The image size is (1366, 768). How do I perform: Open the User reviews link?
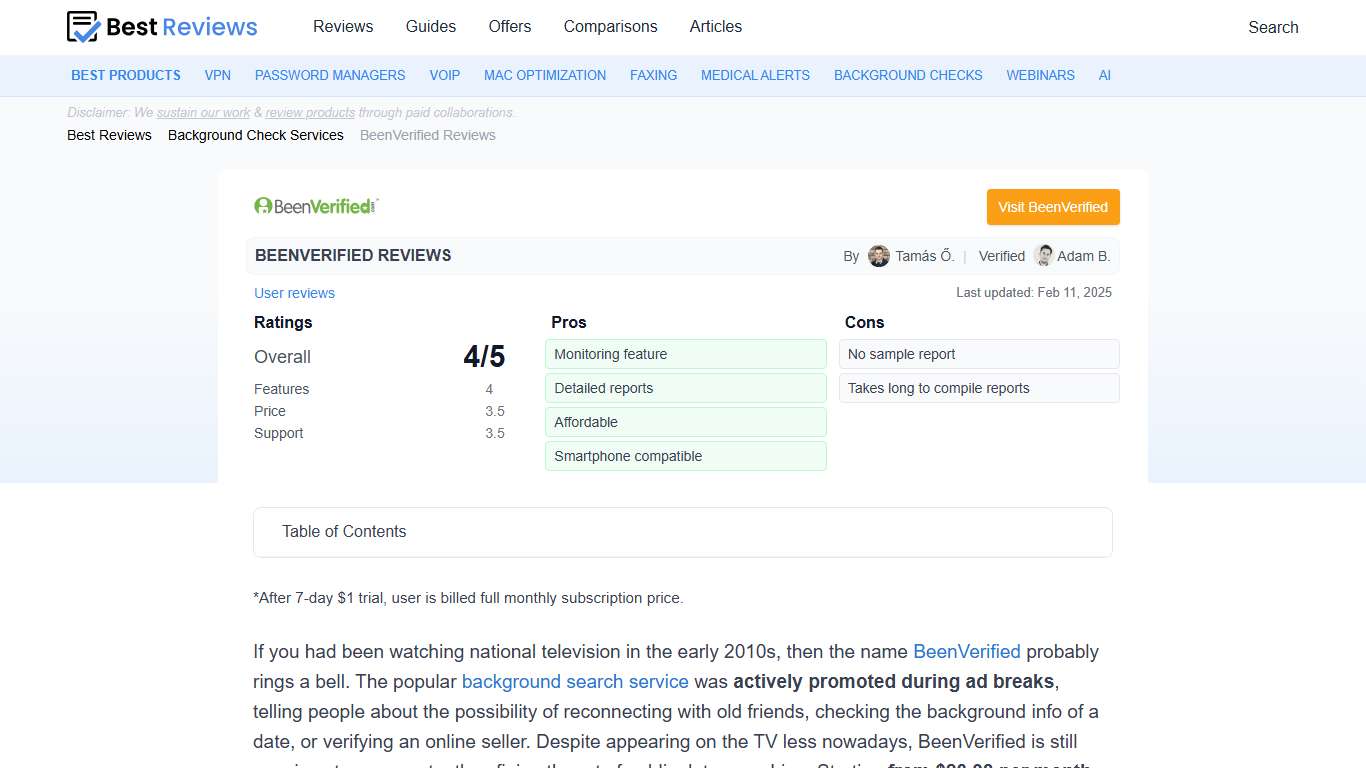(294, 293)
